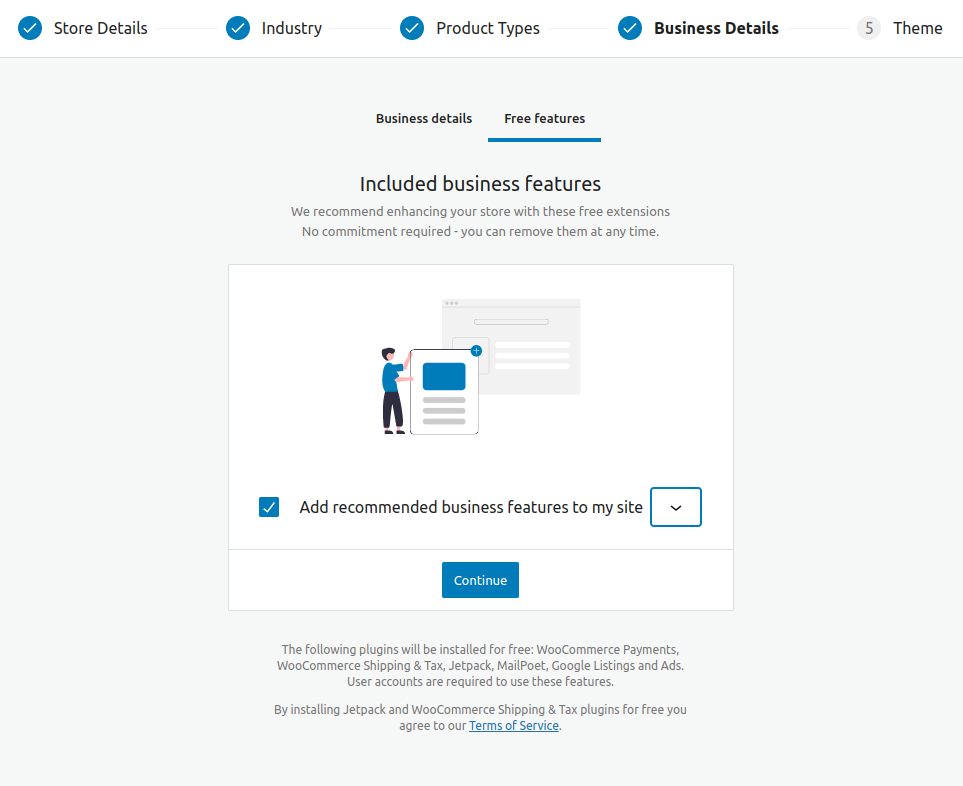Click the Product Types step checkmark icon
The image size is (963, 786).
pyautogui.click(x=411, y=28)
